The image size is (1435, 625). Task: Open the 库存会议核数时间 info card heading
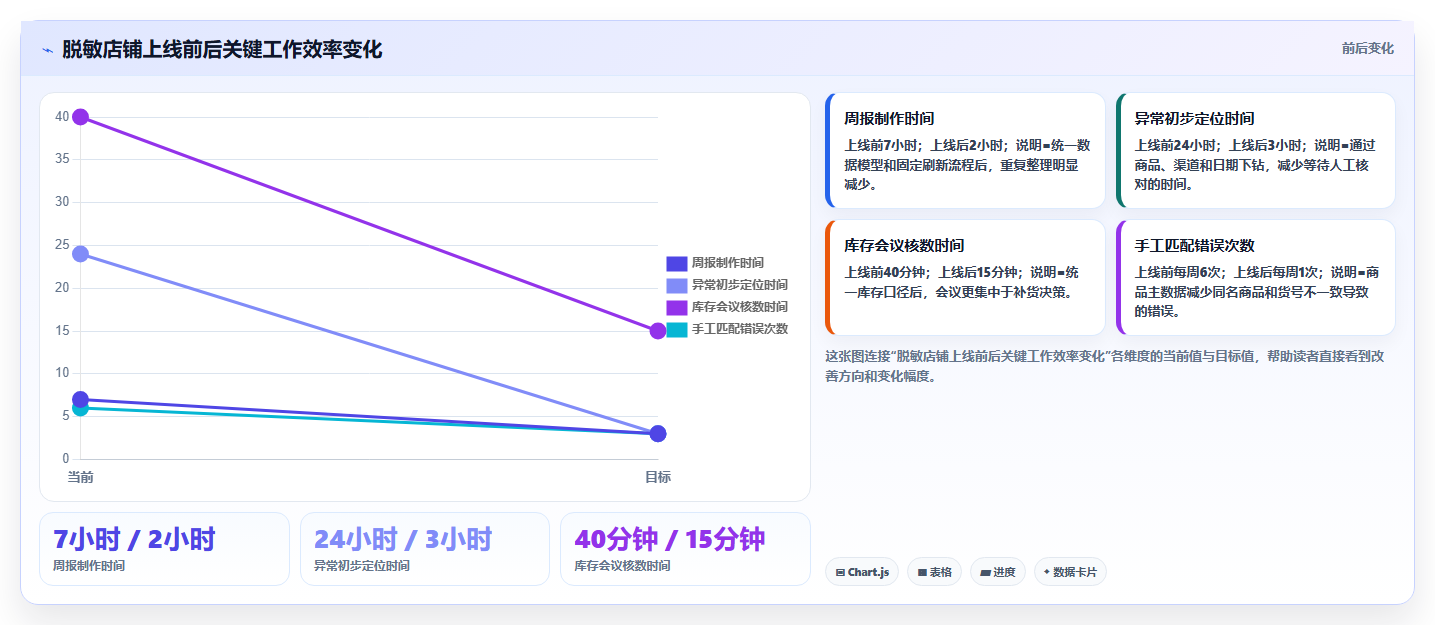coord(904,245)
